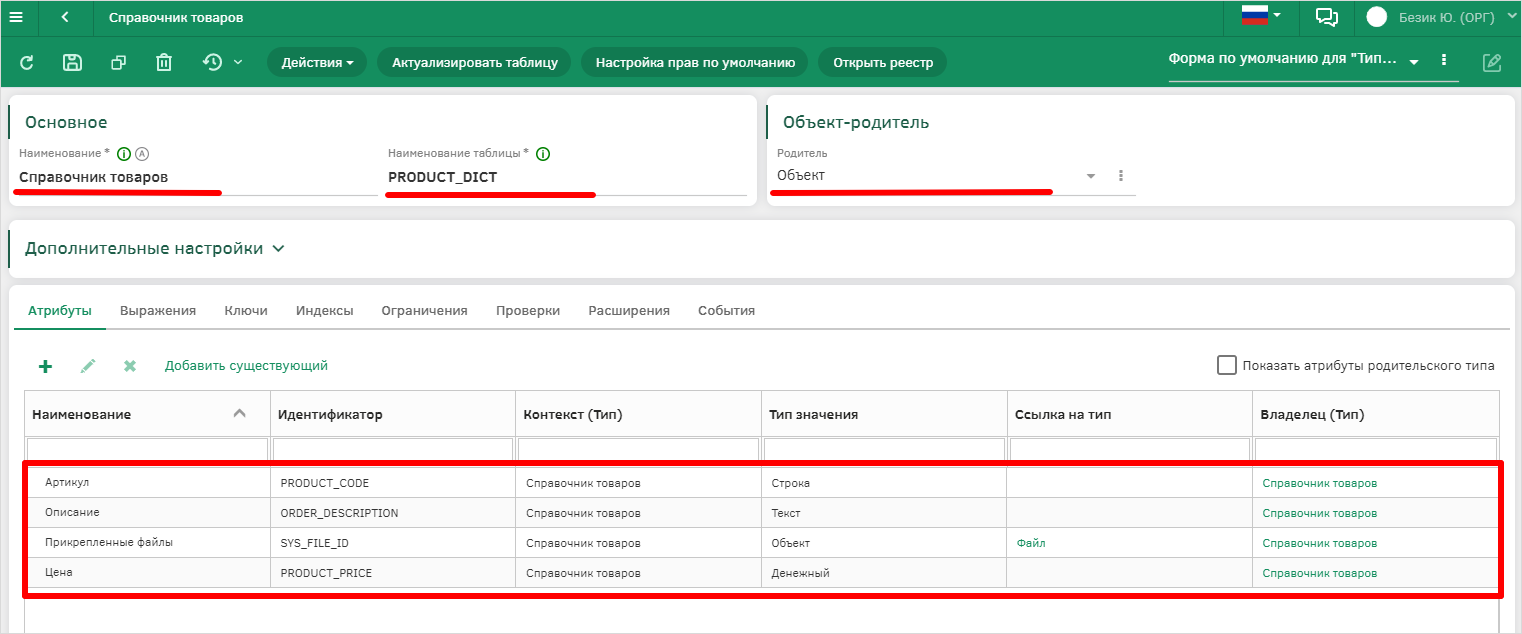
Task: Click the Идентификатор column header
Action: click(x=393, y=414)
